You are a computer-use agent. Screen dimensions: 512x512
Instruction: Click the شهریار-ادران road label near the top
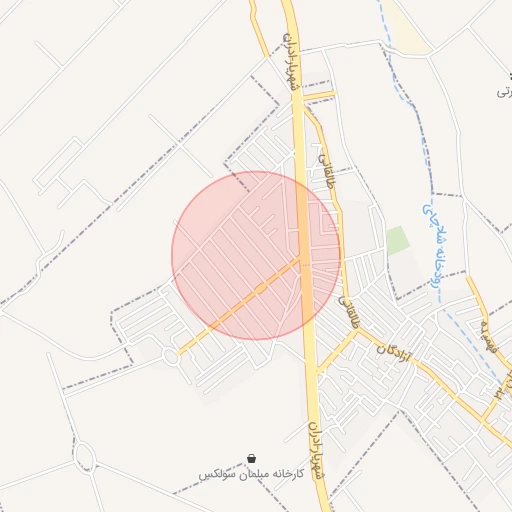pyautogui.click(x=291, y=62)
